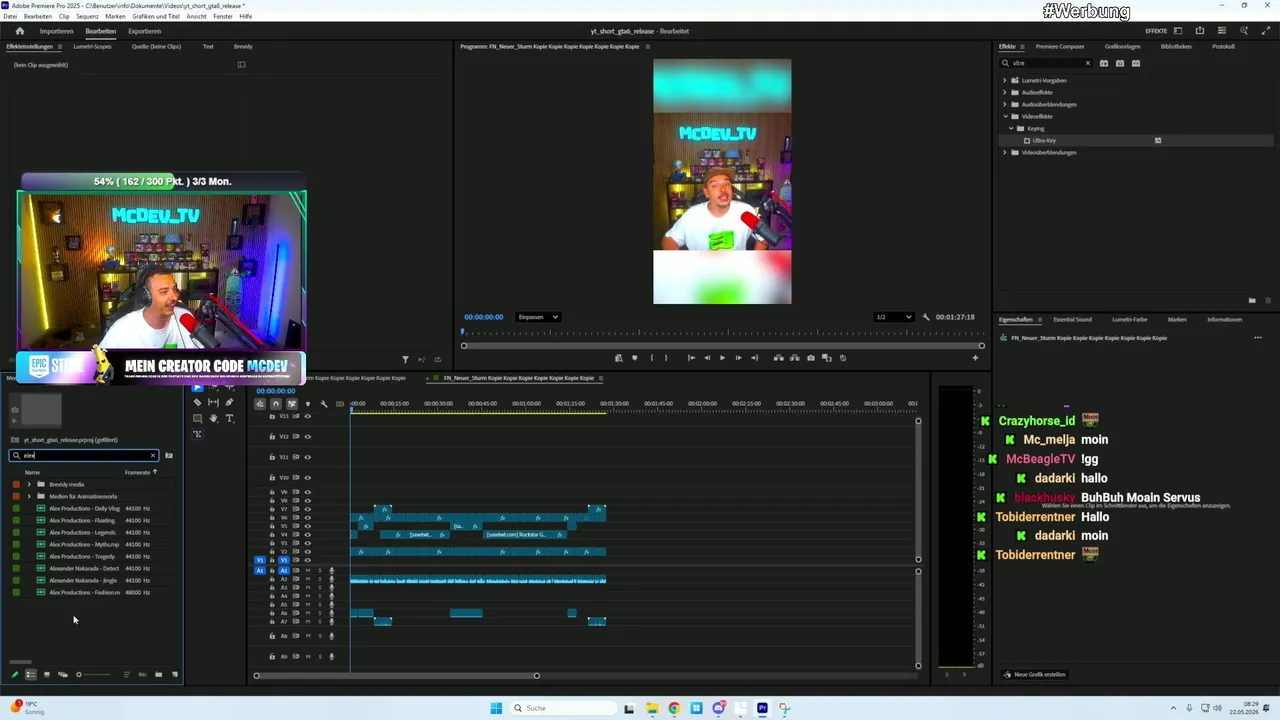
Task: Select the Hand tool
Action: [213, 418]
